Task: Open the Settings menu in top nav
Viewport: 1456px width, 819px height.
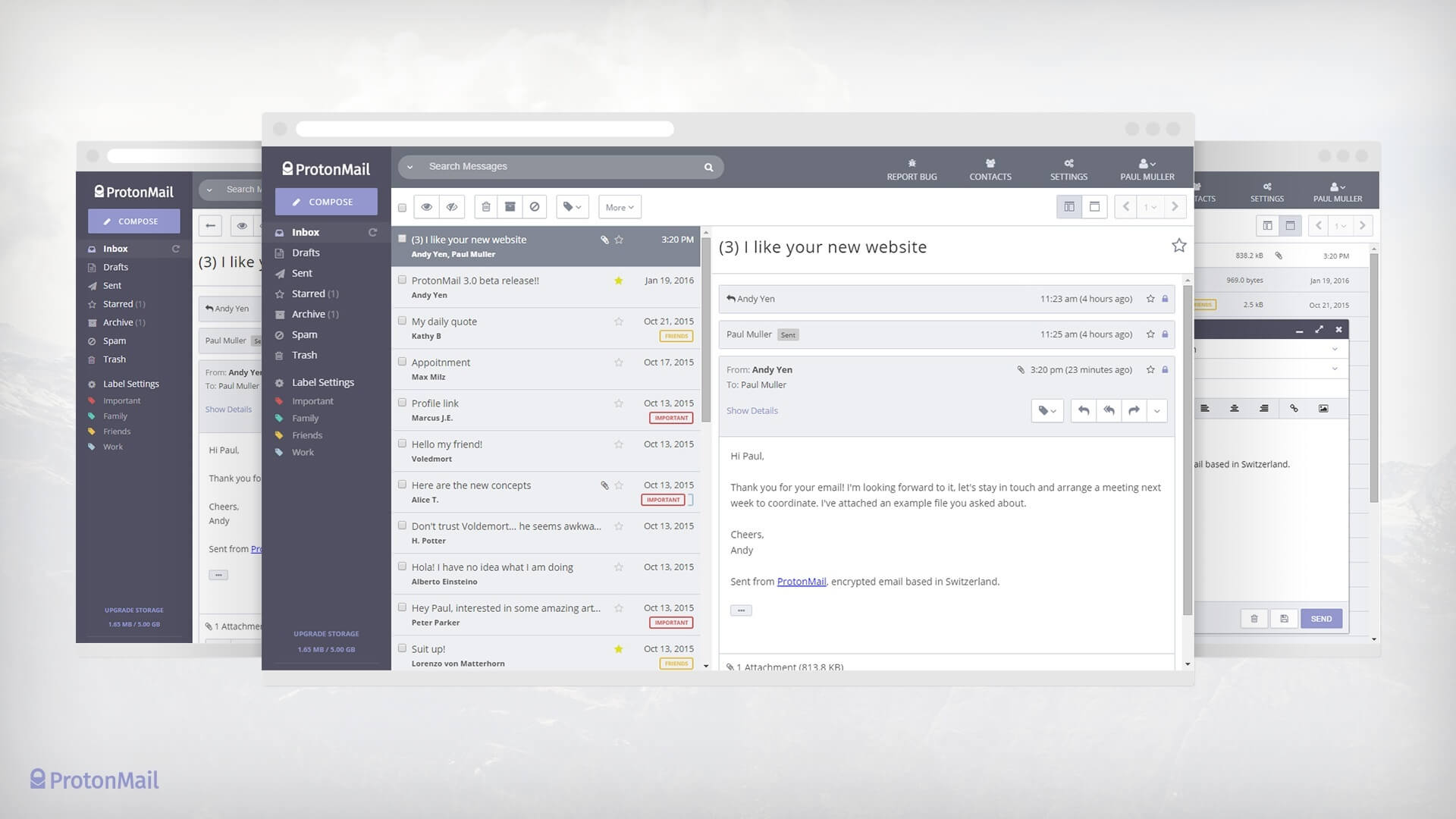Action: click(1068, 168)
